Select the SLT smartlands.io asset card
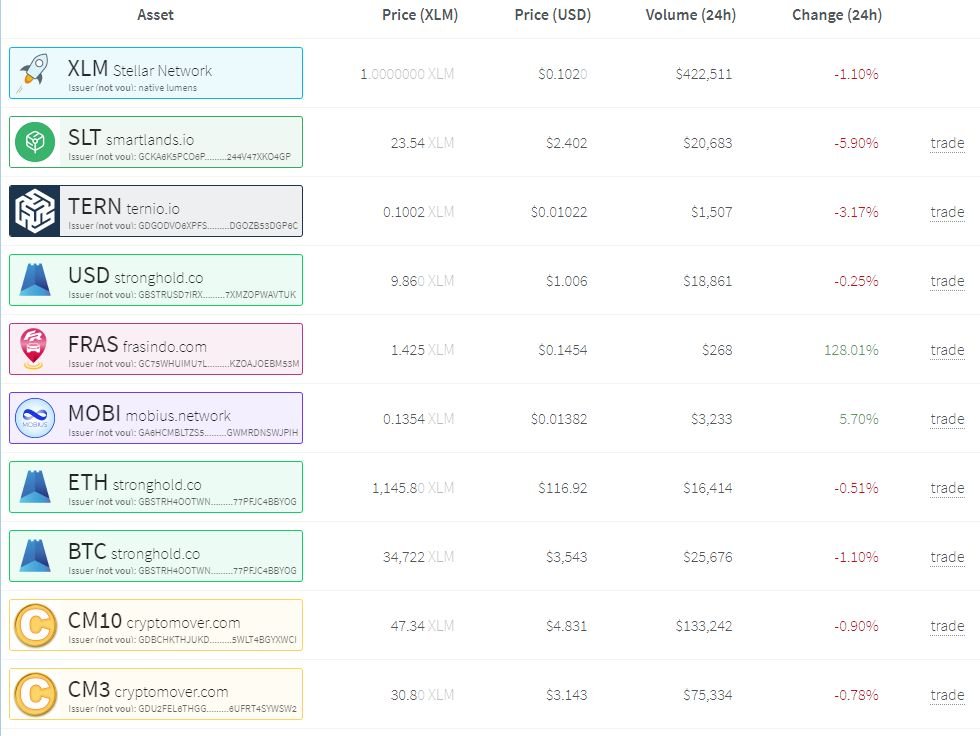This screenshot has height=736, width=980. click(x=156, y=142)
